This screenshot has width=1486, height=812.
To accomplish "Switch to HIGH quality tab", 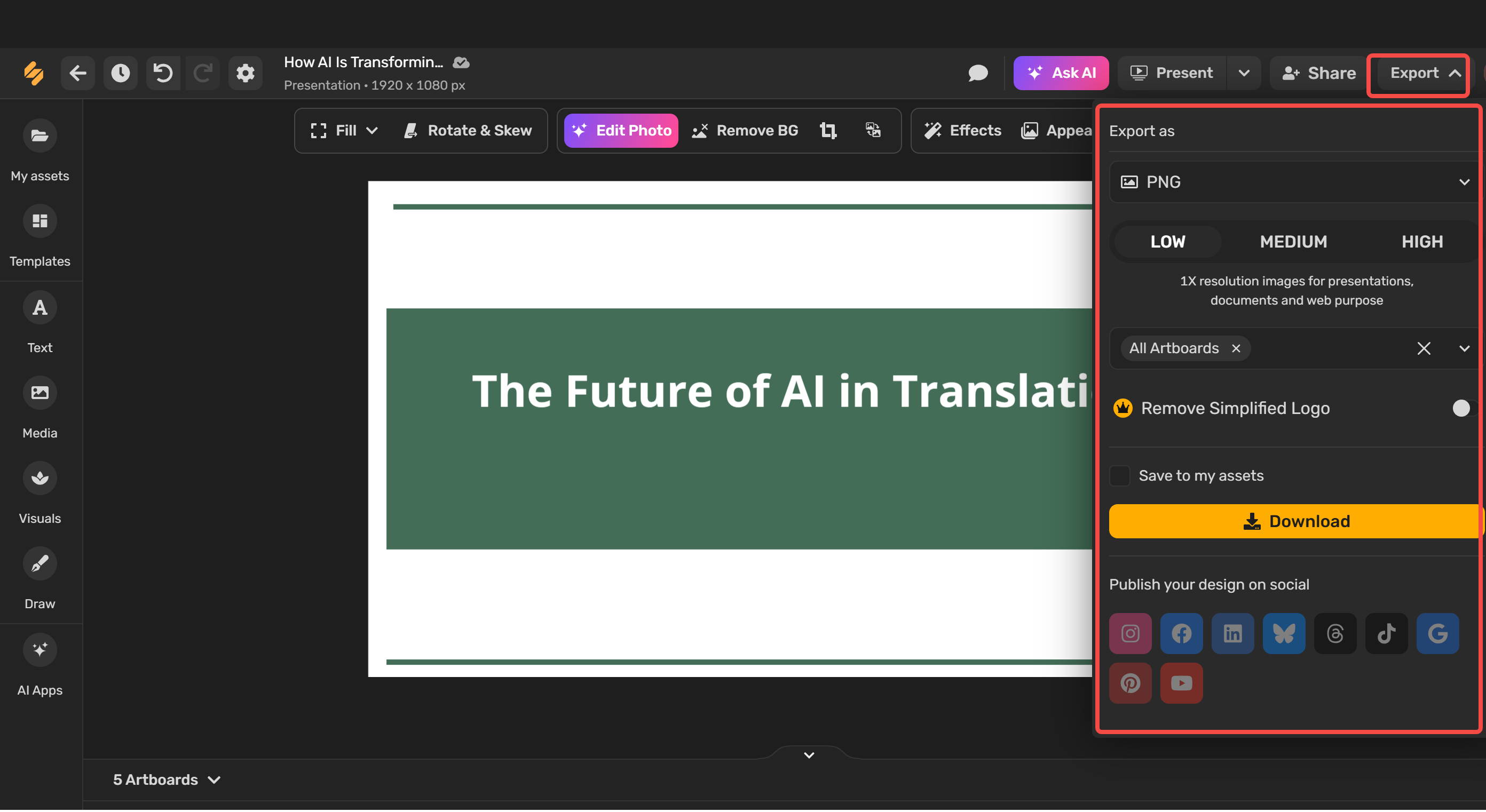I will click(1421, 242).
